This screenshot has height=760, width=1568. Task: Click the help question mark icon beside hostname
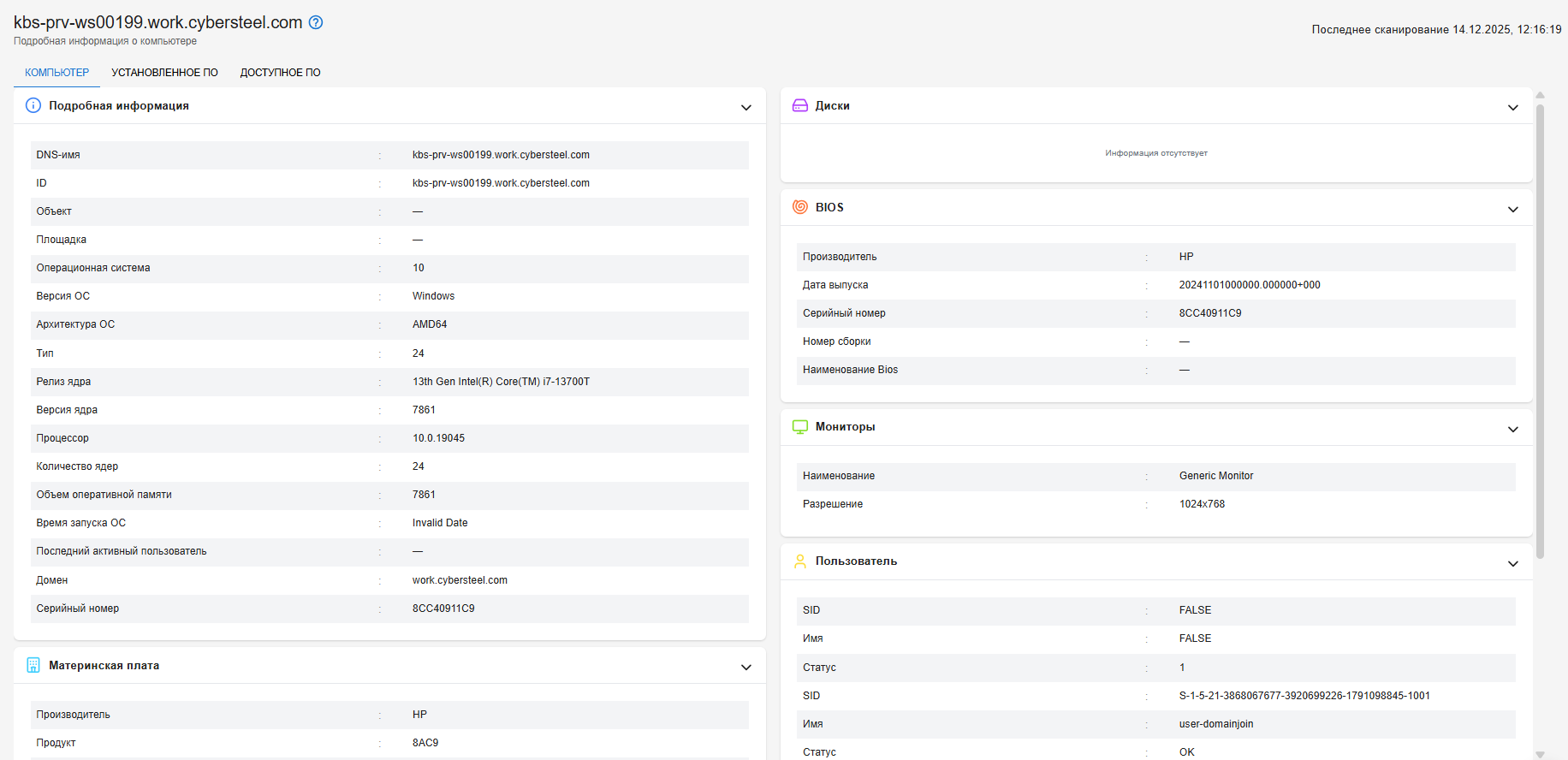coord(316,22)
